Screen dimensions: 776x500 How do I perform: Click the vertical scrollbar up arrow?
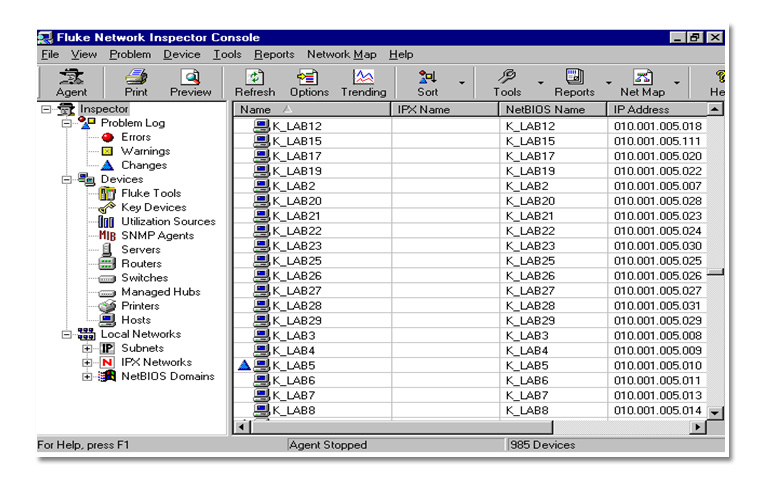coord(715,109)
